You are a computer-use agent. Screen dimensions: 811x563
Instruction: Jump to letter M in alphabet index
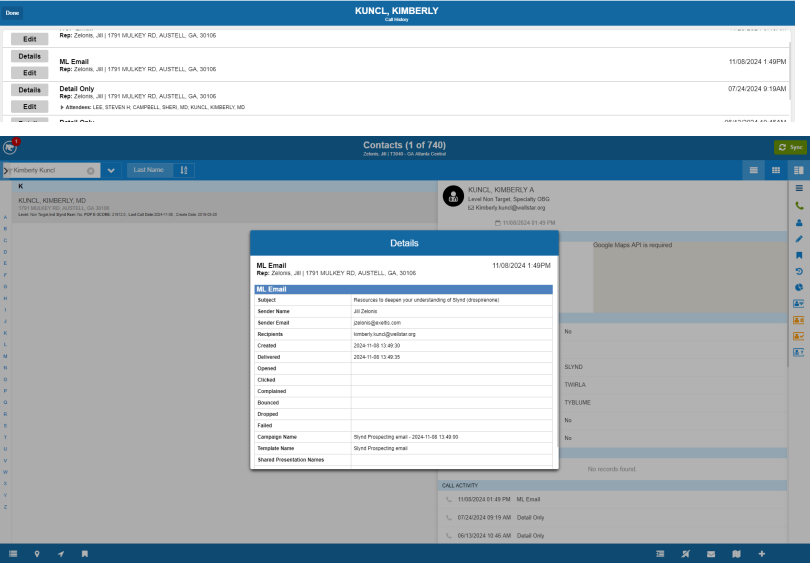(5, 356)
